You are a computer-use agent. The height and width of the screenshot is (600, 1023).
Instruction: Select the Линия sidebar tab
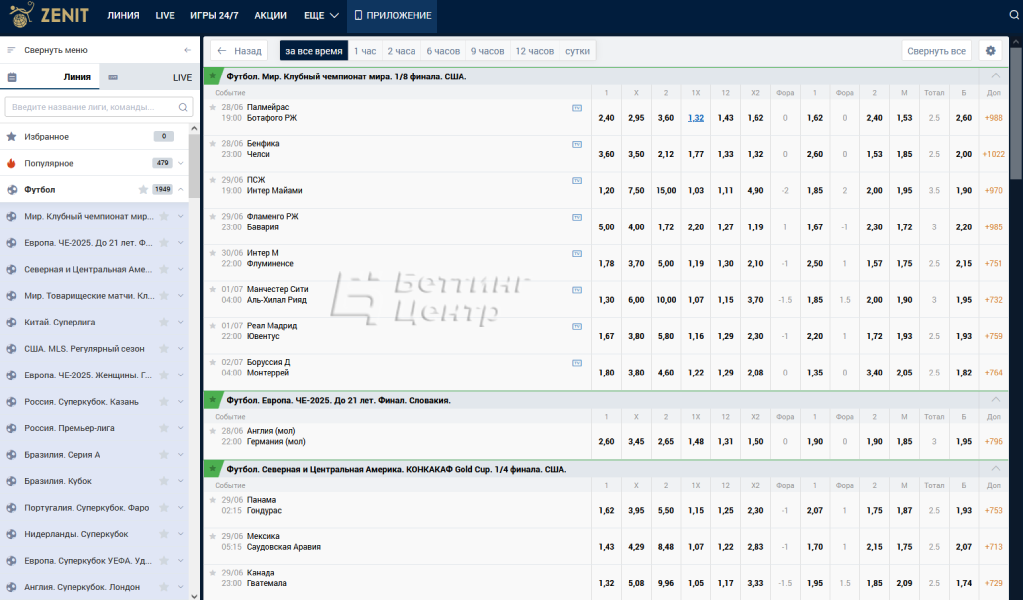(x=50, y=77)
